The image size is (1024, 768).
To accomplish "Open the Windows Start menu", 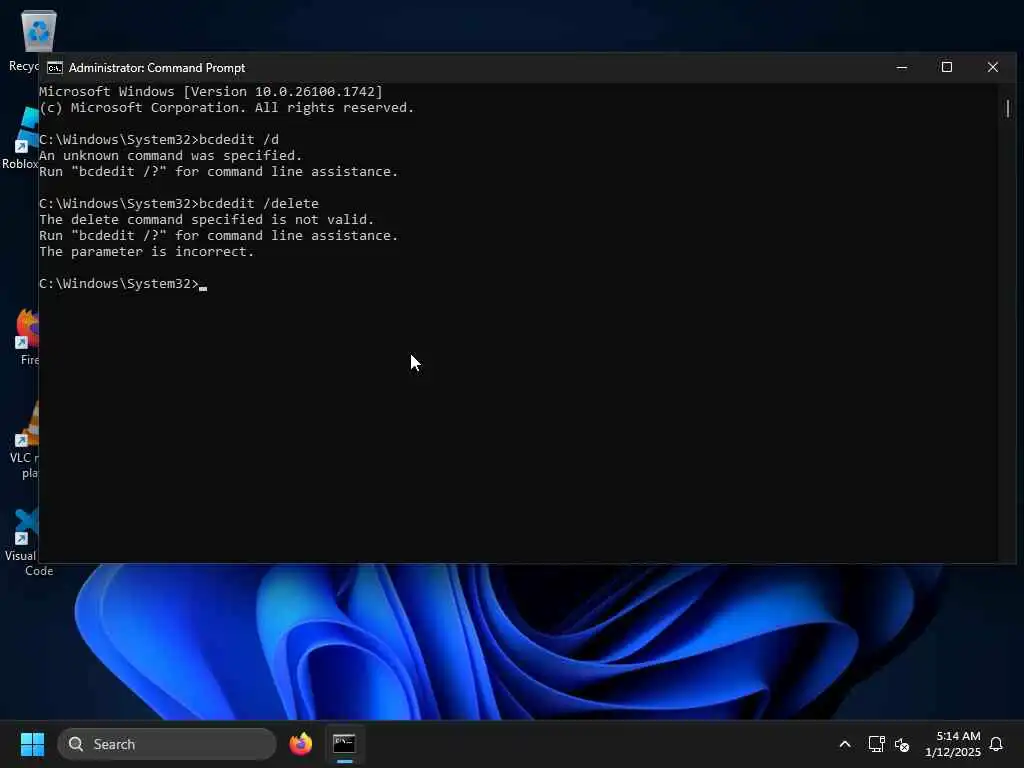I will point(32,744).
